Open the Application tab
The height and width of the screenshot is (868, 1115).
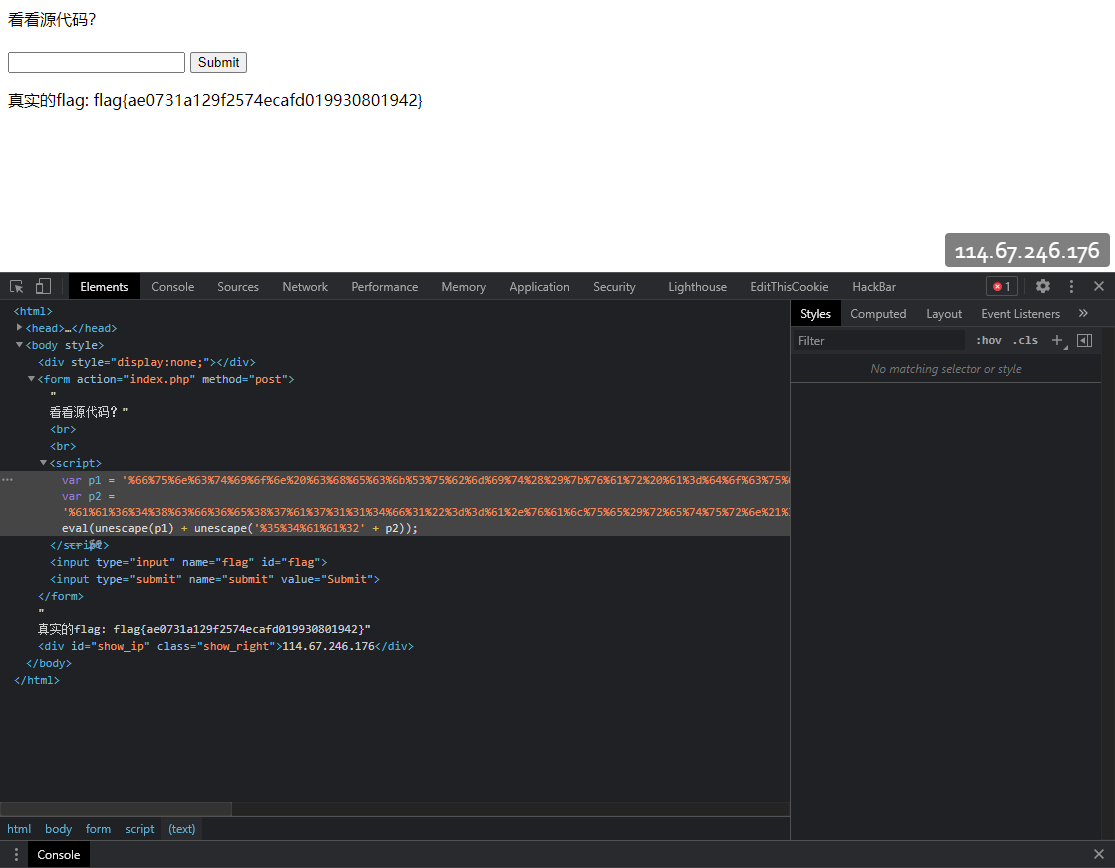540,286
